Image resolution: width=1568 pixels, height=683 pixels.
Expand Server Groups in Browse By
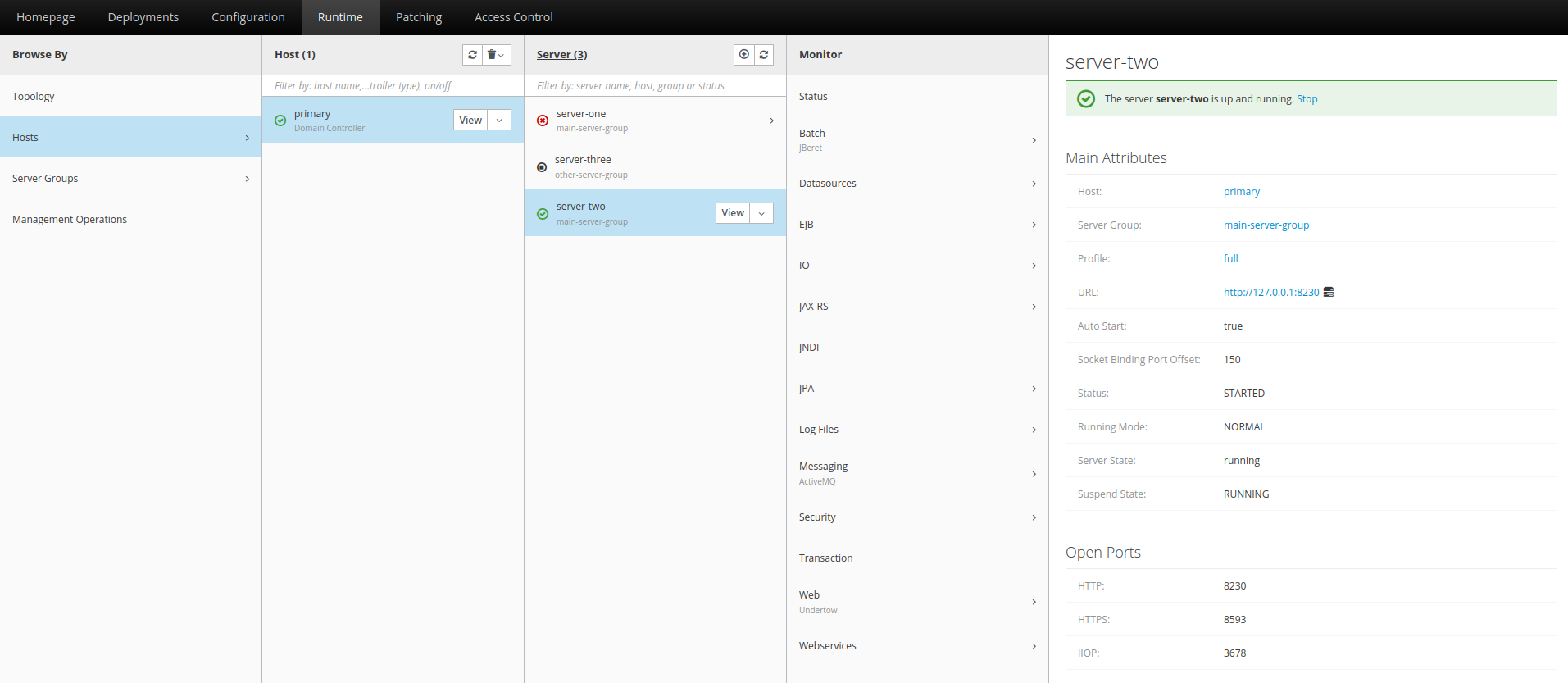(130, 179)
